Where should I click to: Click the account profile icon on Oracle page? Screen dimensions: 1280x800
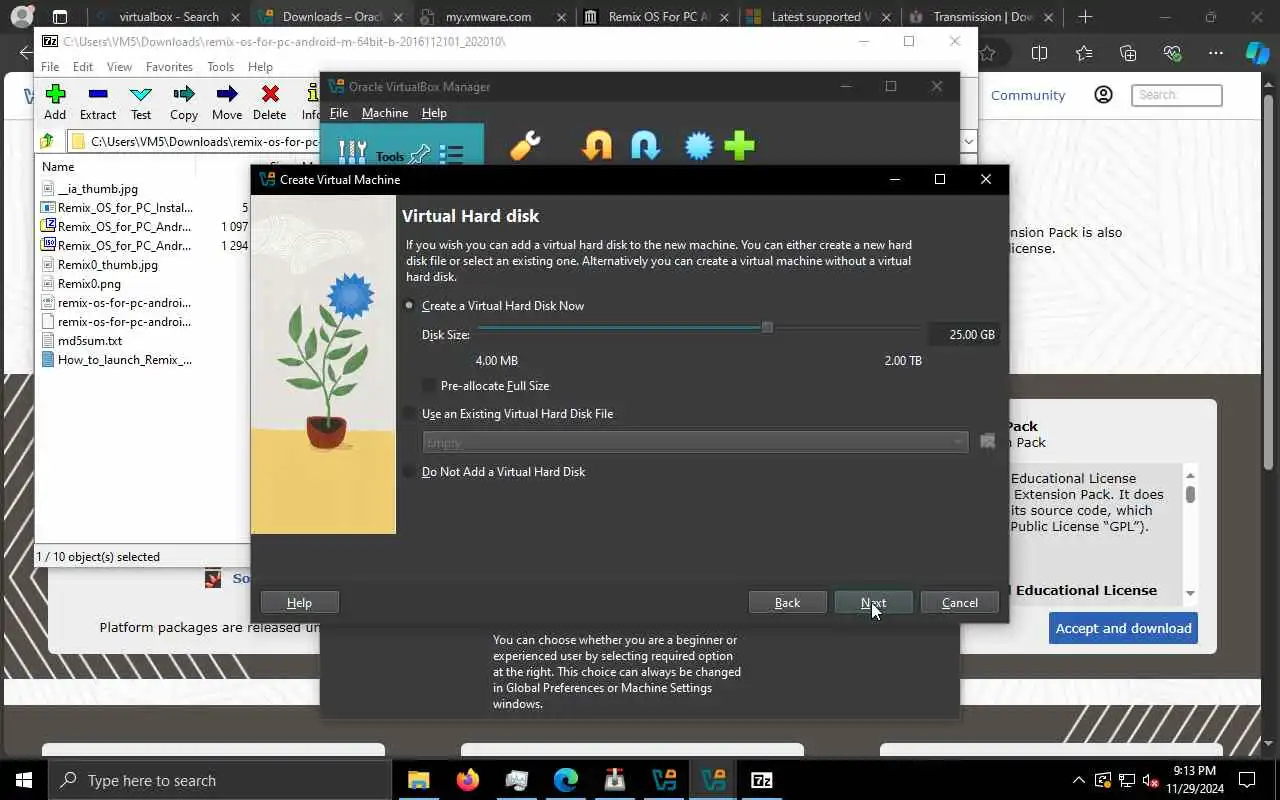click(1103, 95)
